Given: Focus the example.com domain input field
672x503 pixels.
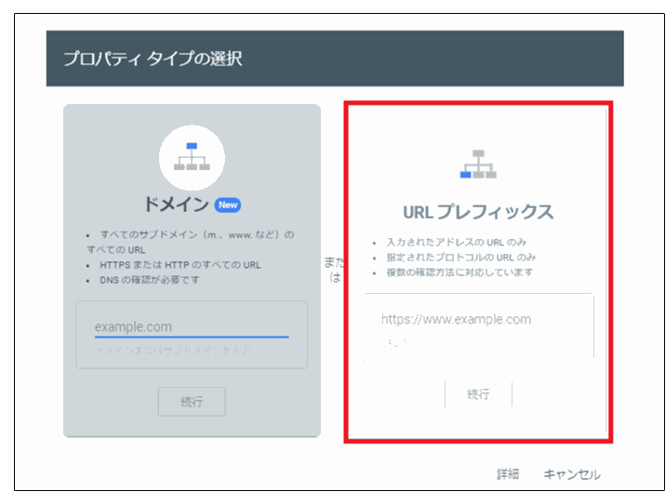Looking at the screenshot, I should (x=192, y=327).
